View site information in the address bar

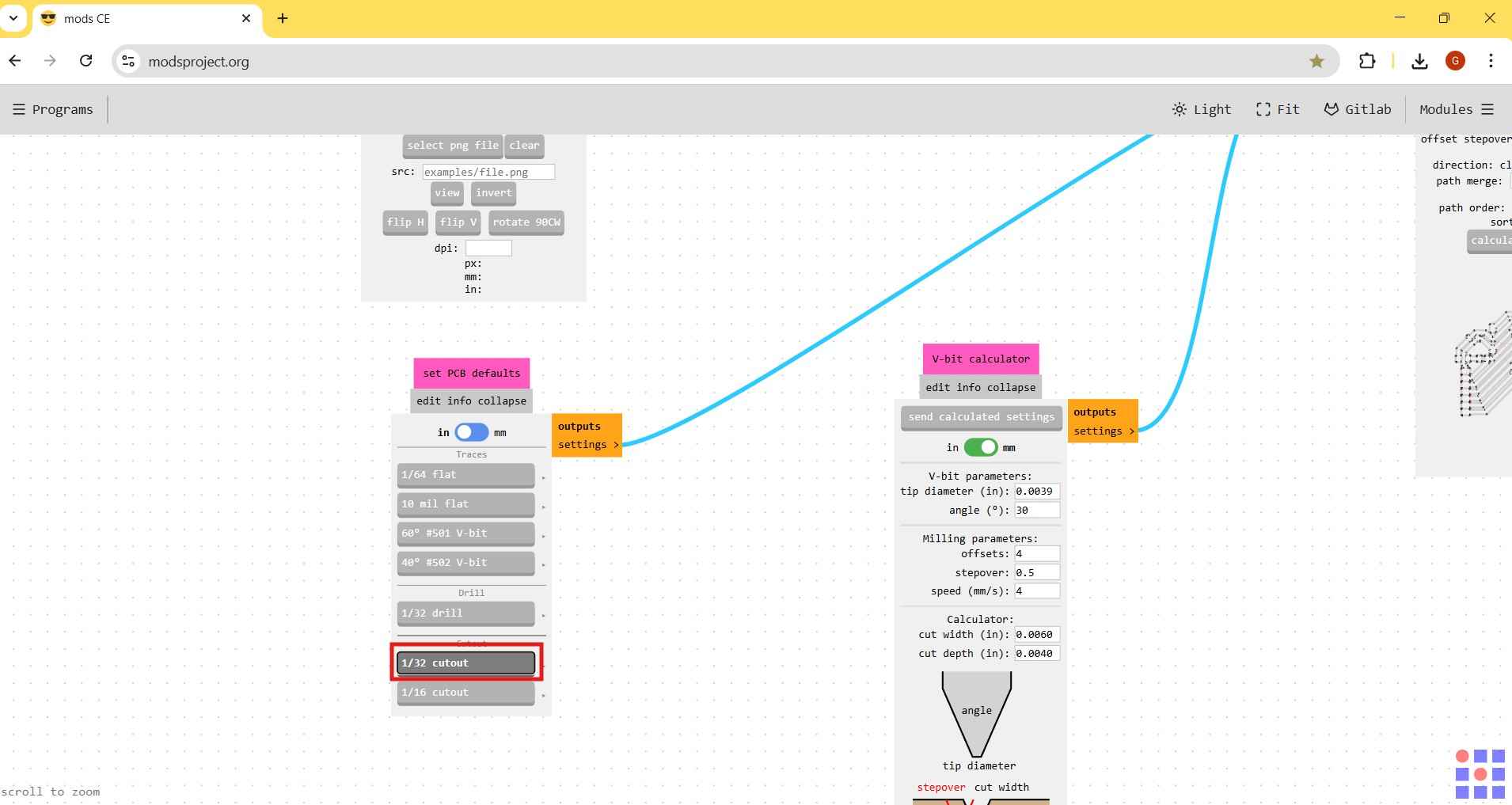(x=128, y=61)
